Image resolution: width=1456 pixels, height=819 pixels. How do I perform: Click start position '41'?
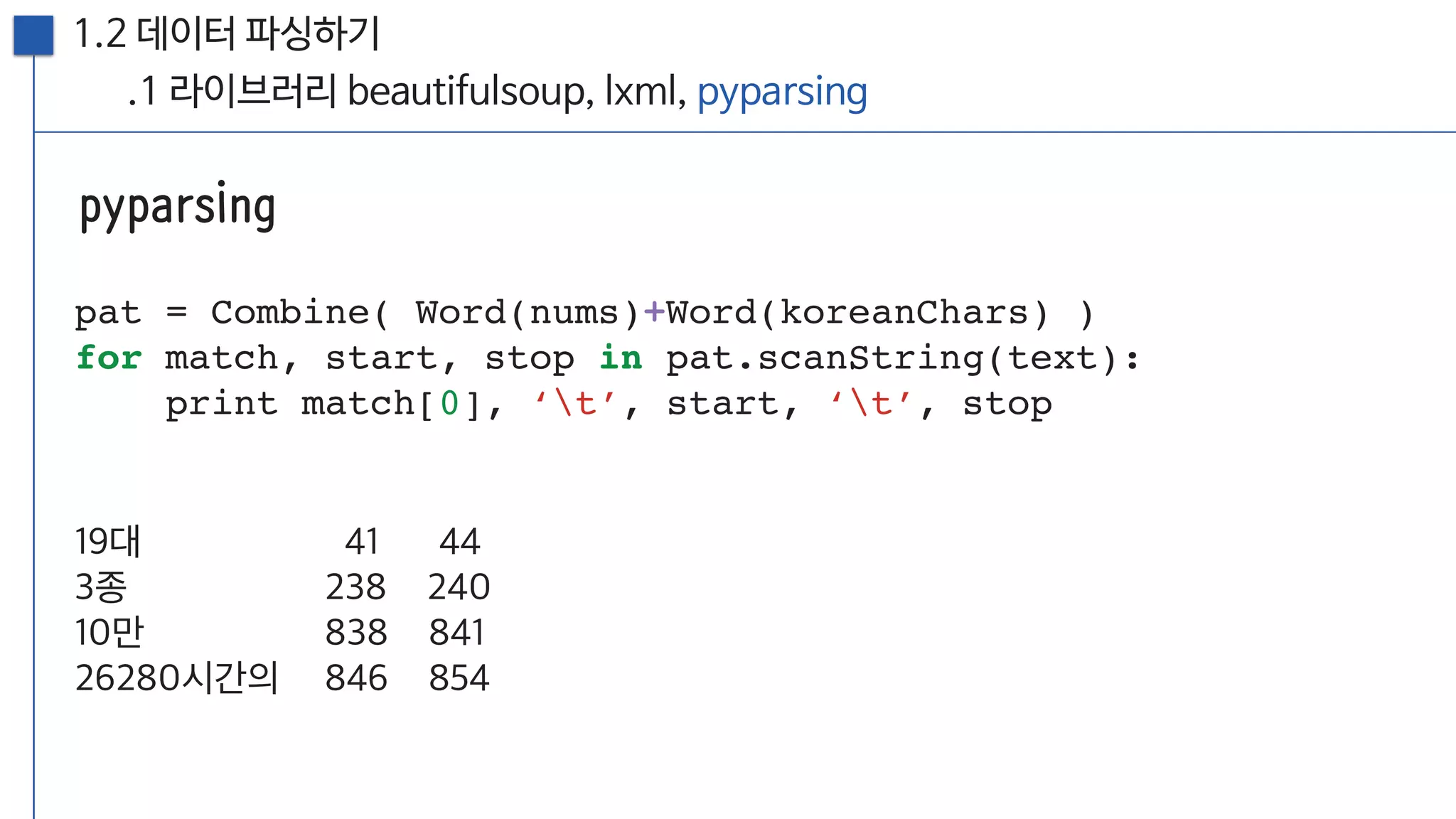(x=362, y=542)
